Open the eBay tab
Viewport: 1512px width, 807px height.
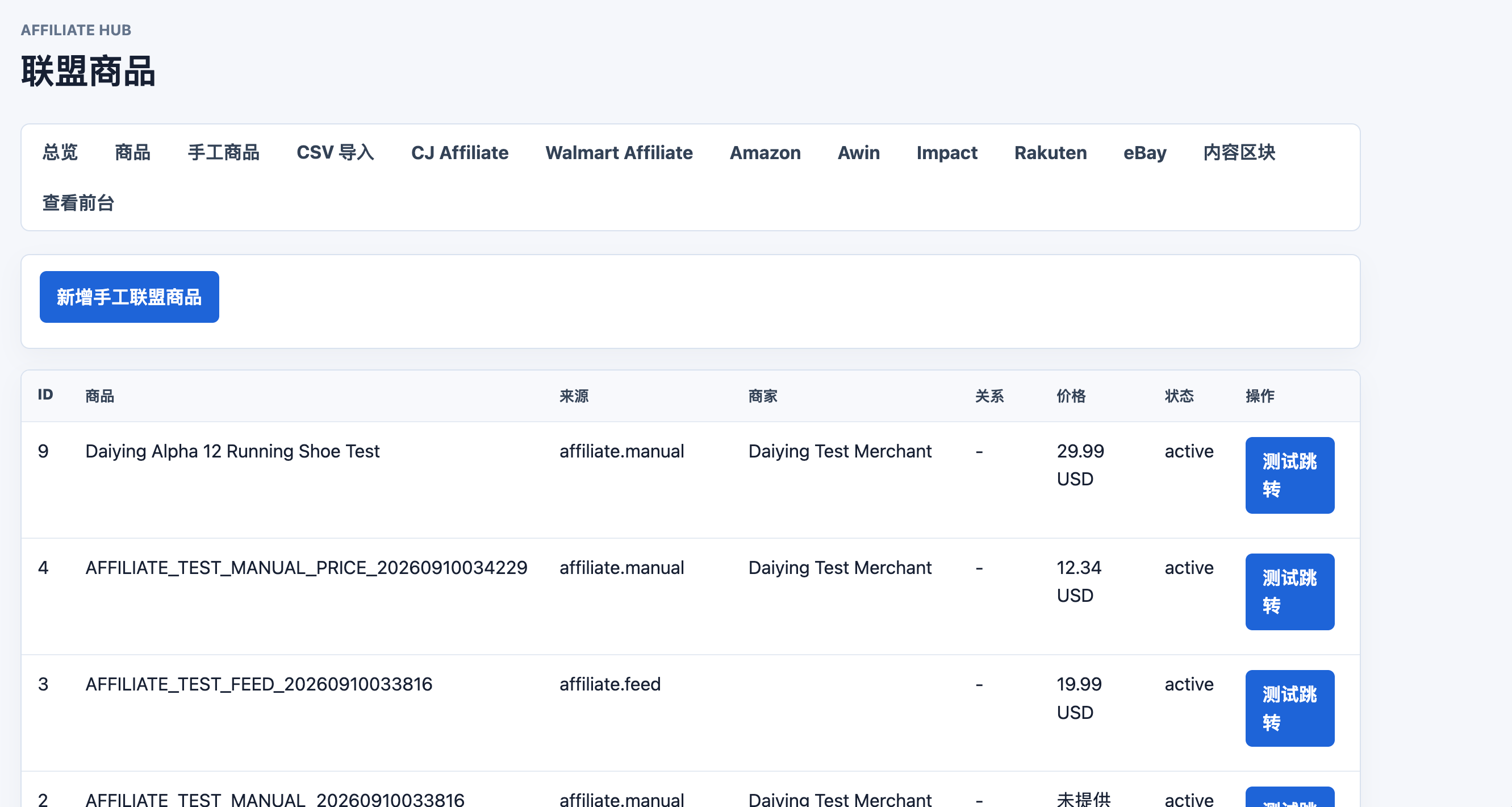pos(1145,152)
